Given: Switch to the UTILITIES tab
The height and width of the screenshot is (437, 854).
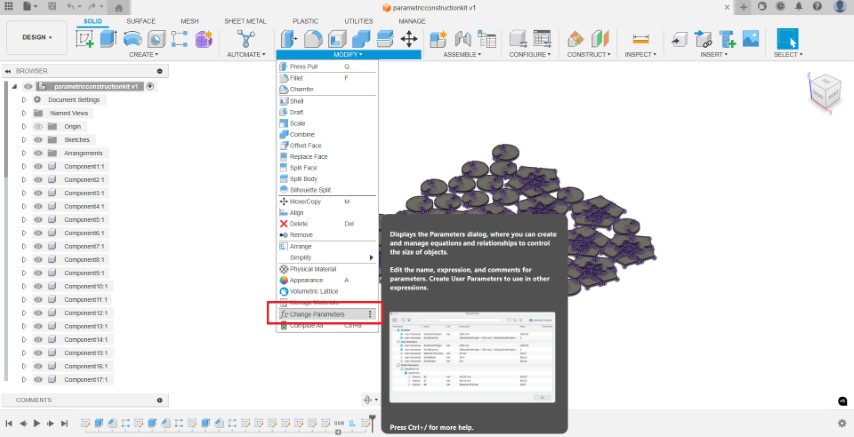Looking at the screenshot, I should click(358, 21).
